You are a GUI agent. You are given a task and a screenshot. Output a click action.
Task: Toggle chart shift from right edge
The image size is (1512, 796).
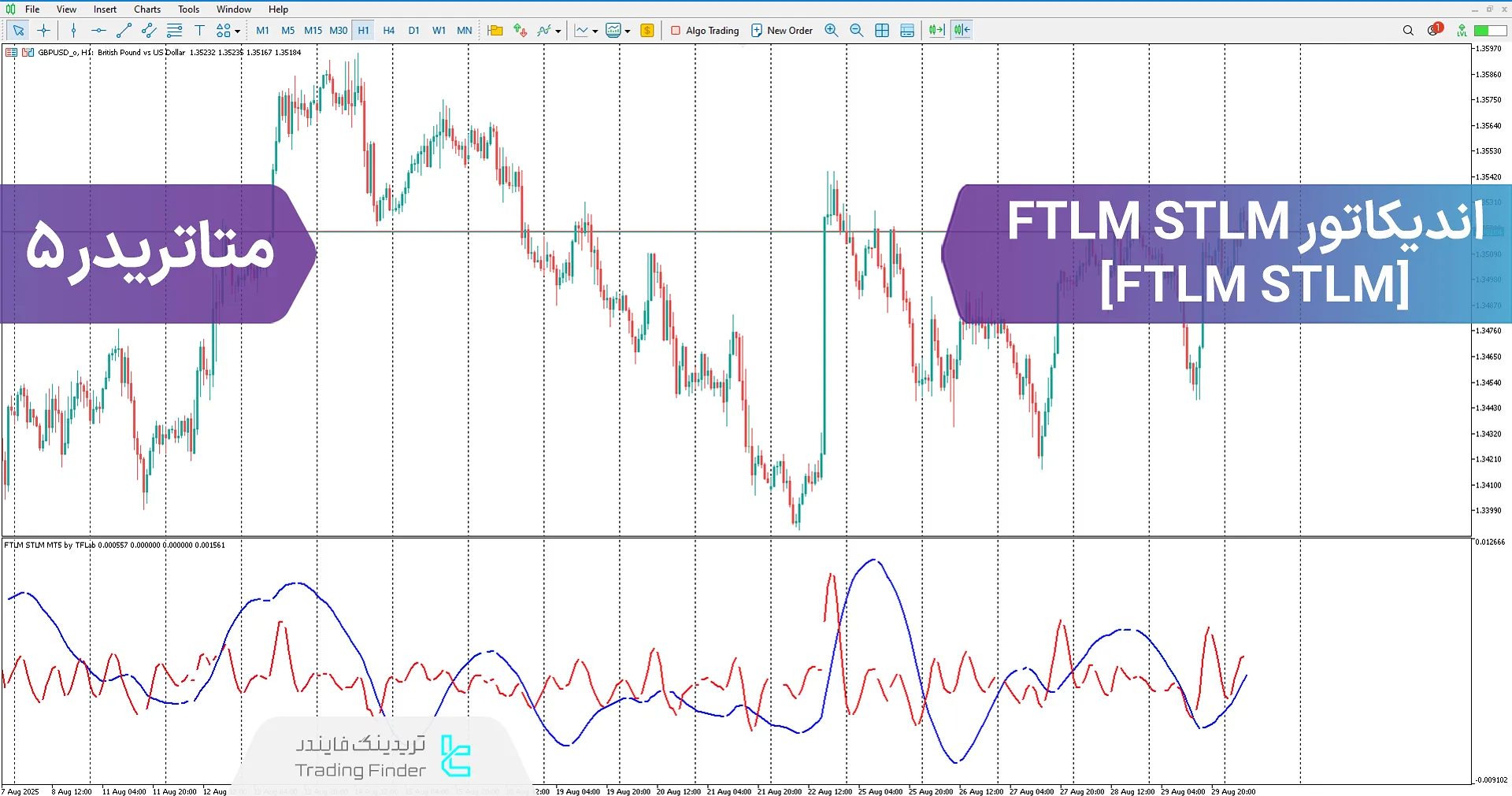coord(962,30)
